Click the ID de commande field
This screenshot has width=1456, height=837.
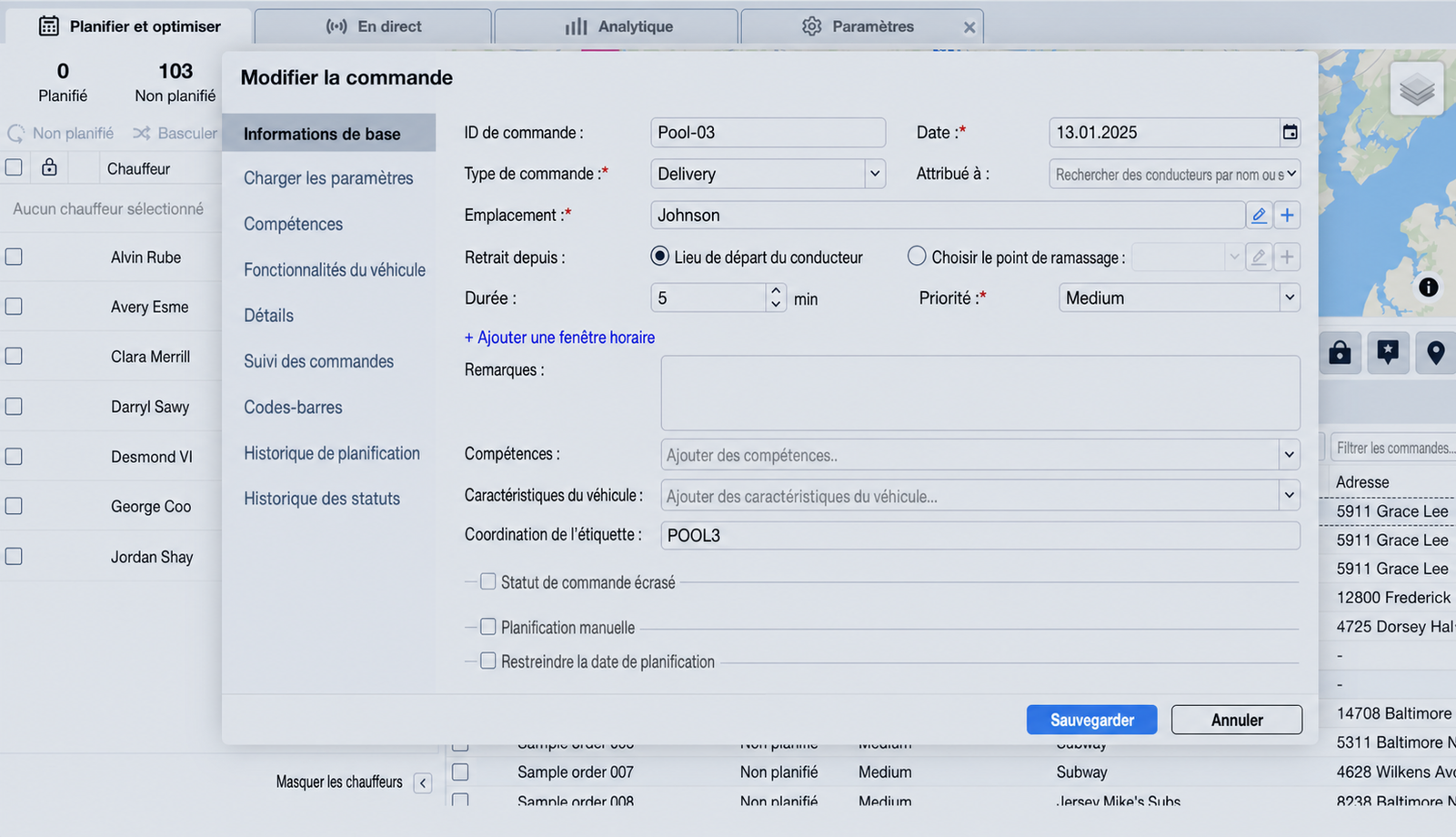[768, 133]
